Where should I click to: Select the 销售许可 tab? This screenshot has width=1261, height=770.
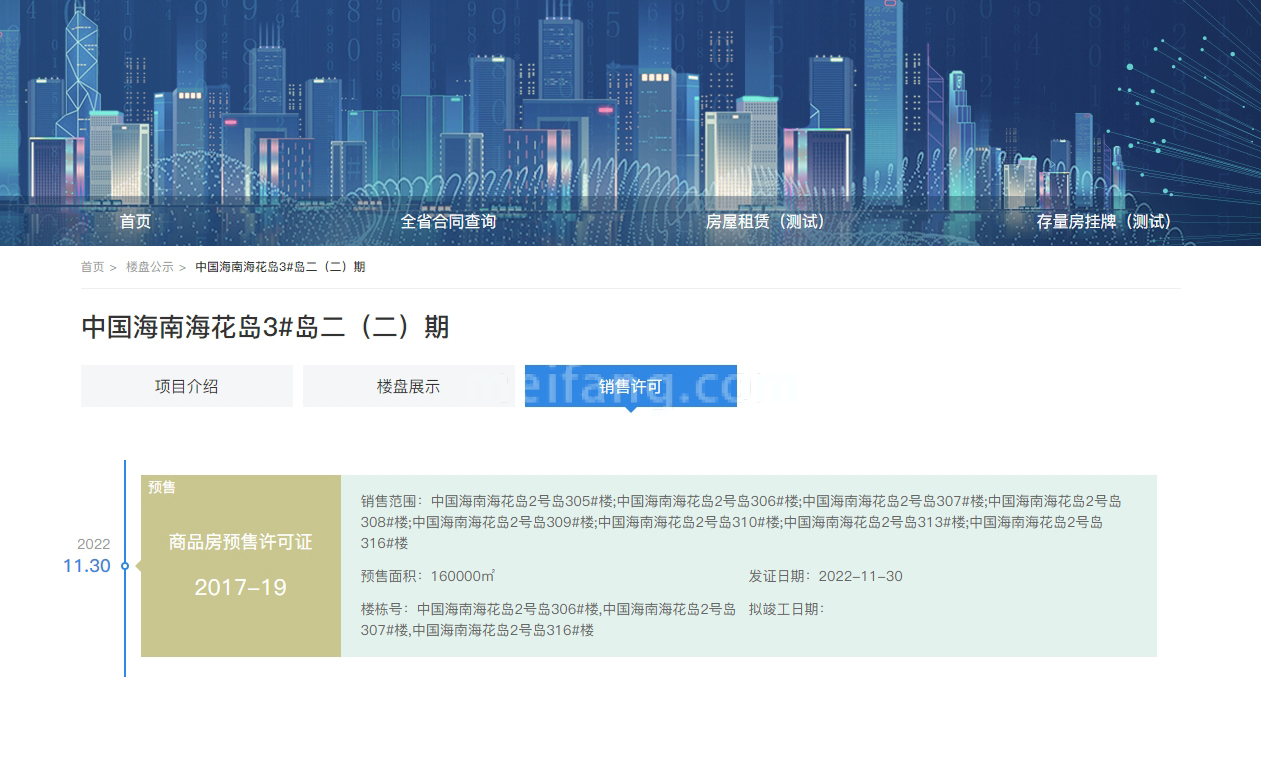click(630, 386)
